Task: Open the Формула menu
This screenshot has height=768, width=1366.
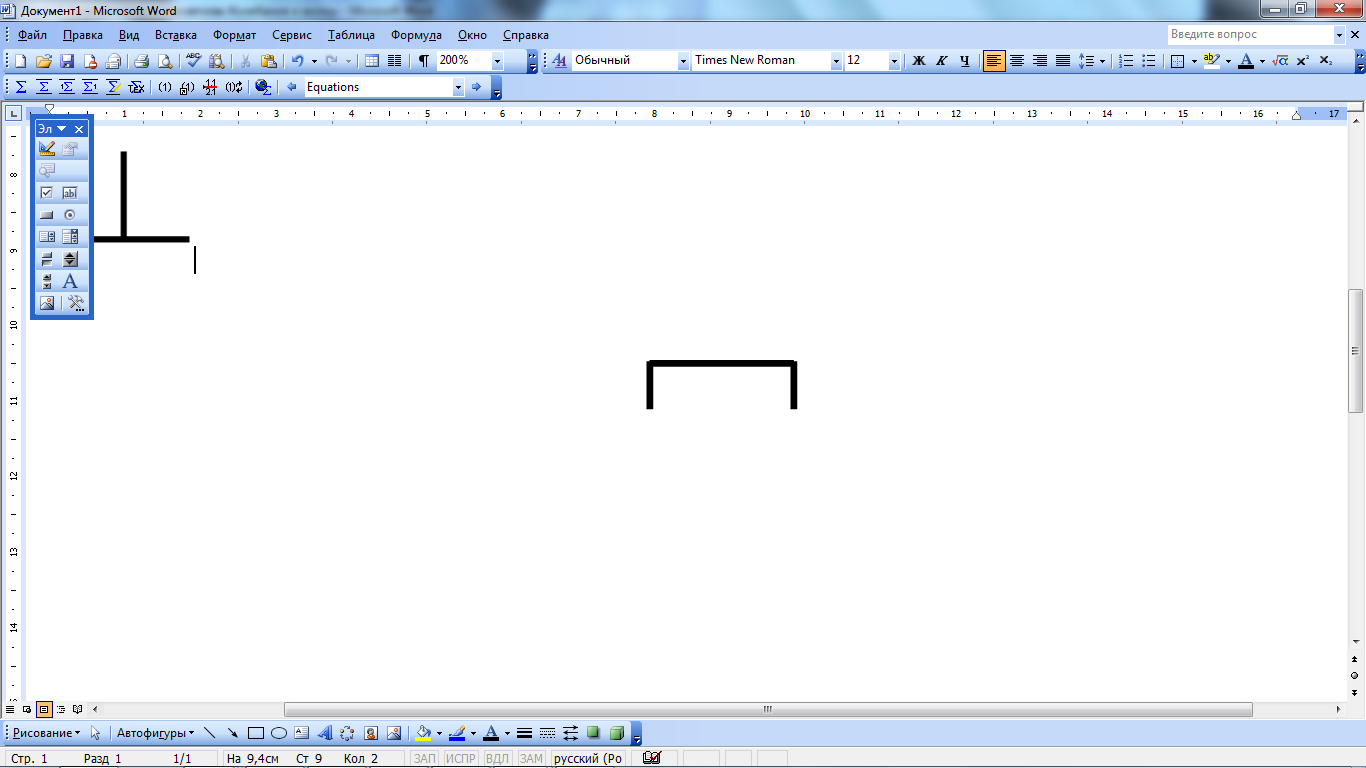Action: [x=416, y=35]
